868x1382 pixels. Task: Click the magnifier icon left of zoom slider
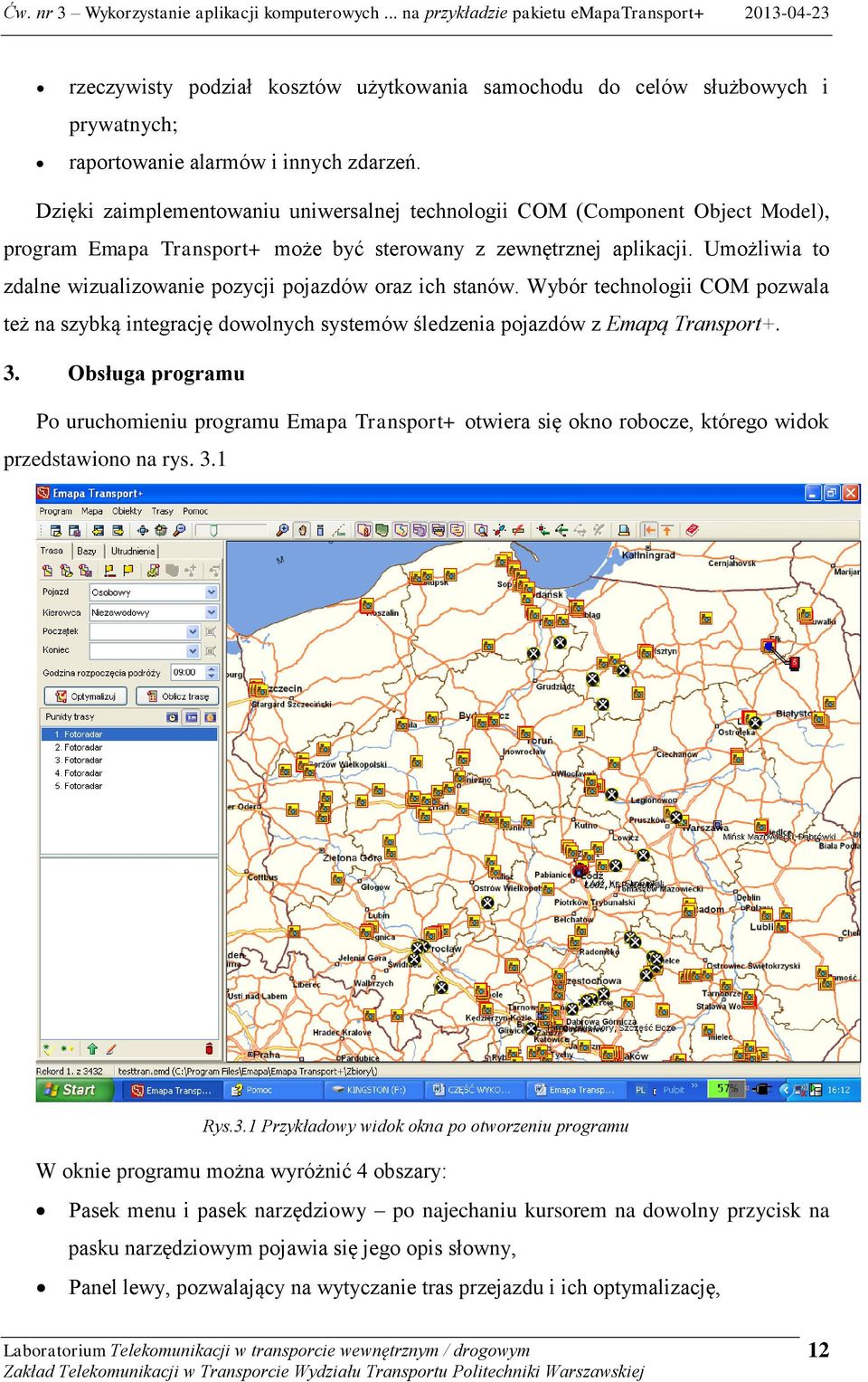tap(179, 531)
